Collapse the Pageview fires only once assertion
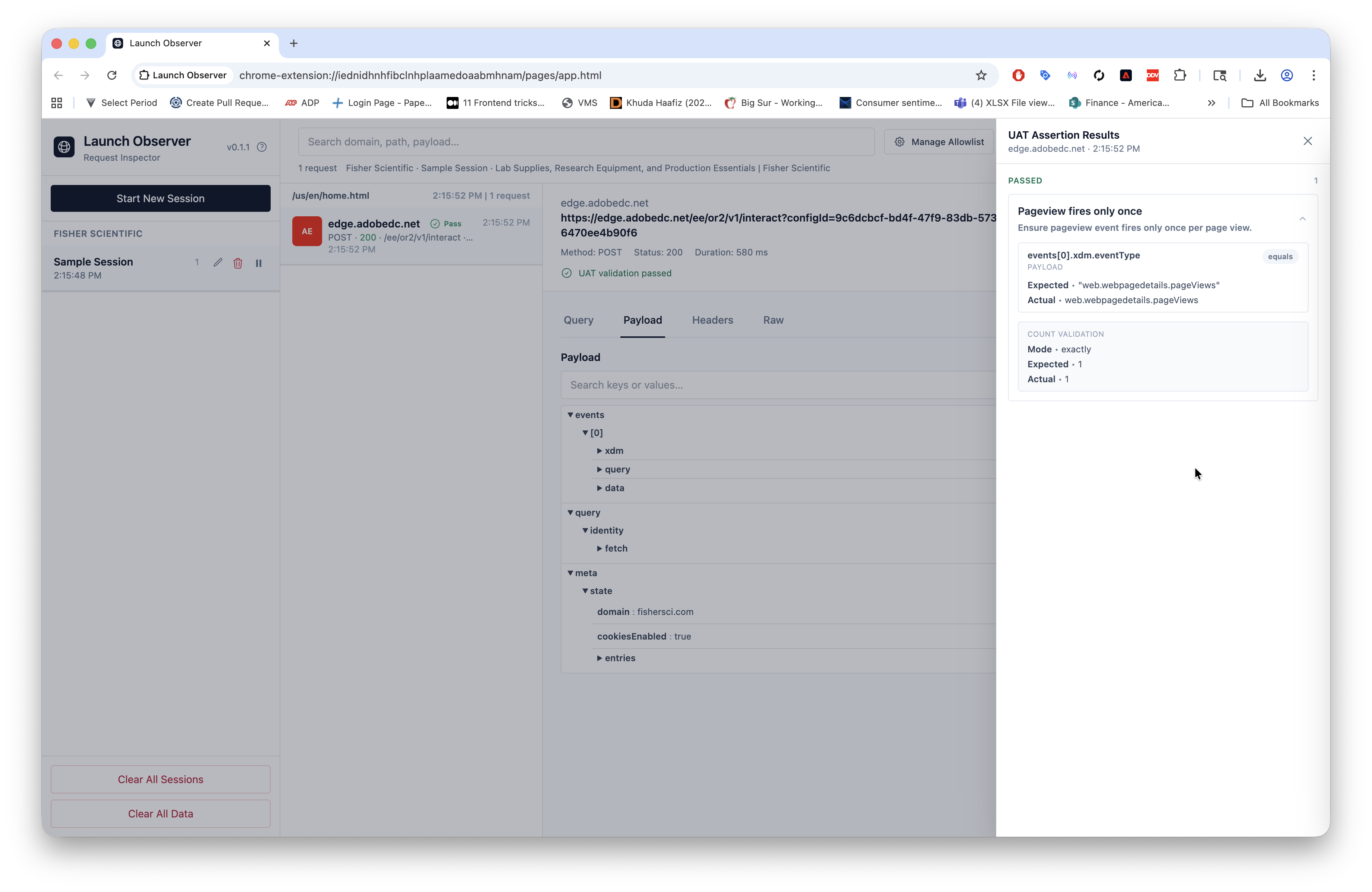The height and width of the screenshot is (892, 1372). 1302,219
